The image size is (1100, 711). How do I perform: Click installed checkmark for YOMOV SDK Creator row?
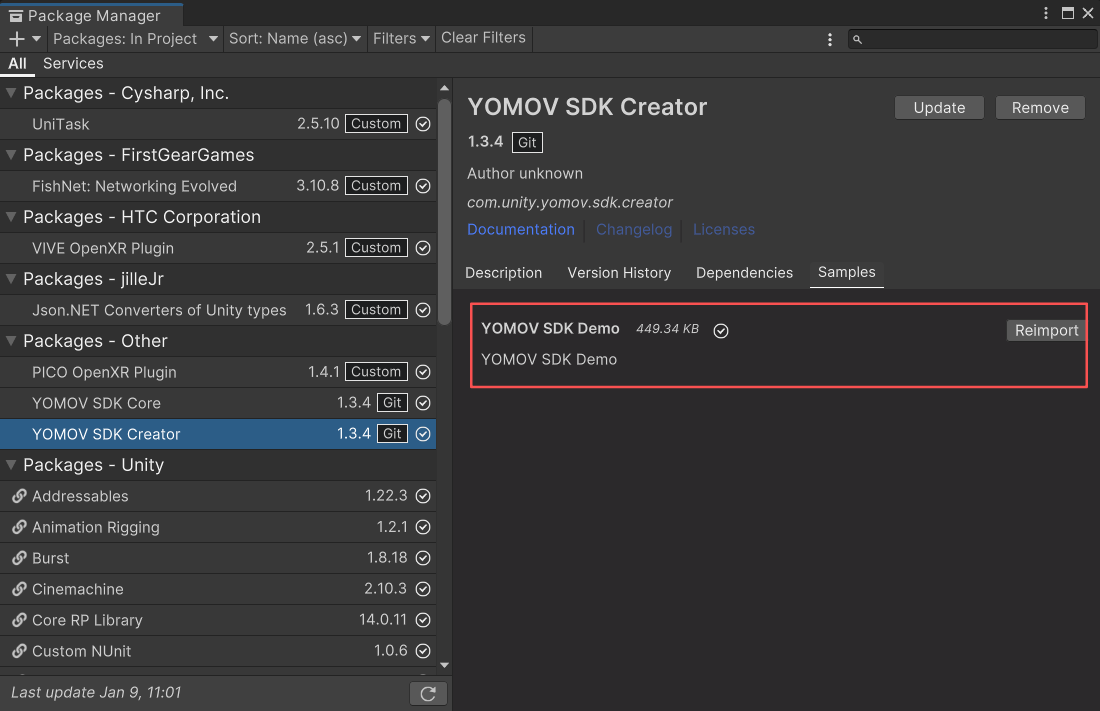423,434
